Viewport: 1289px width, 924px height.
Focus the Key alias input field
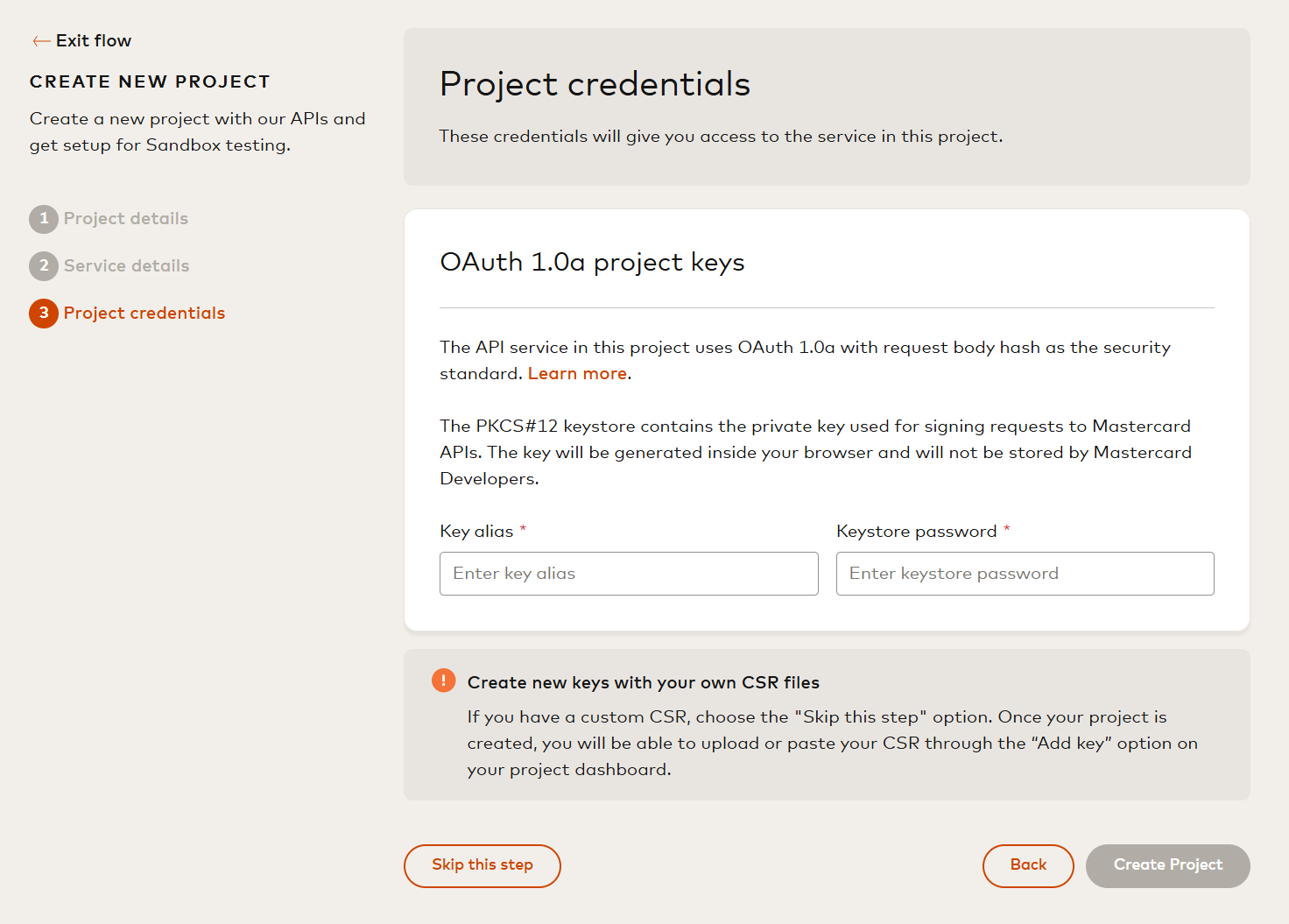tap(629, 574)
